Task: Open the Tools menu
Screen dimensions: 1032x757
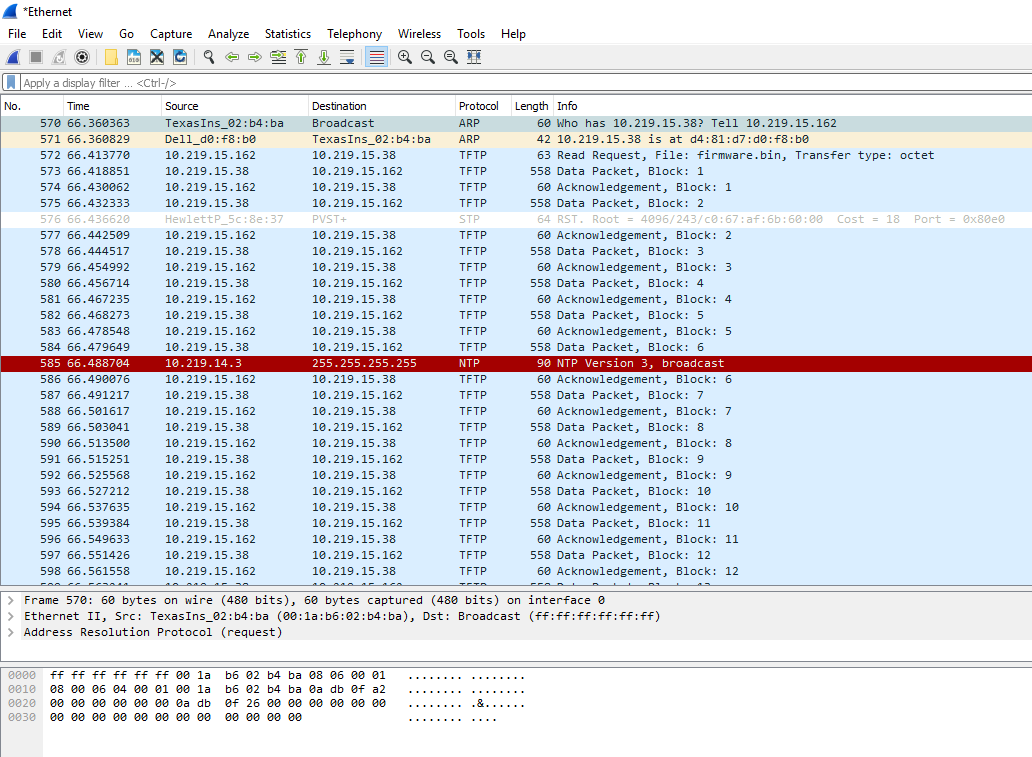Action: (471, 34)
